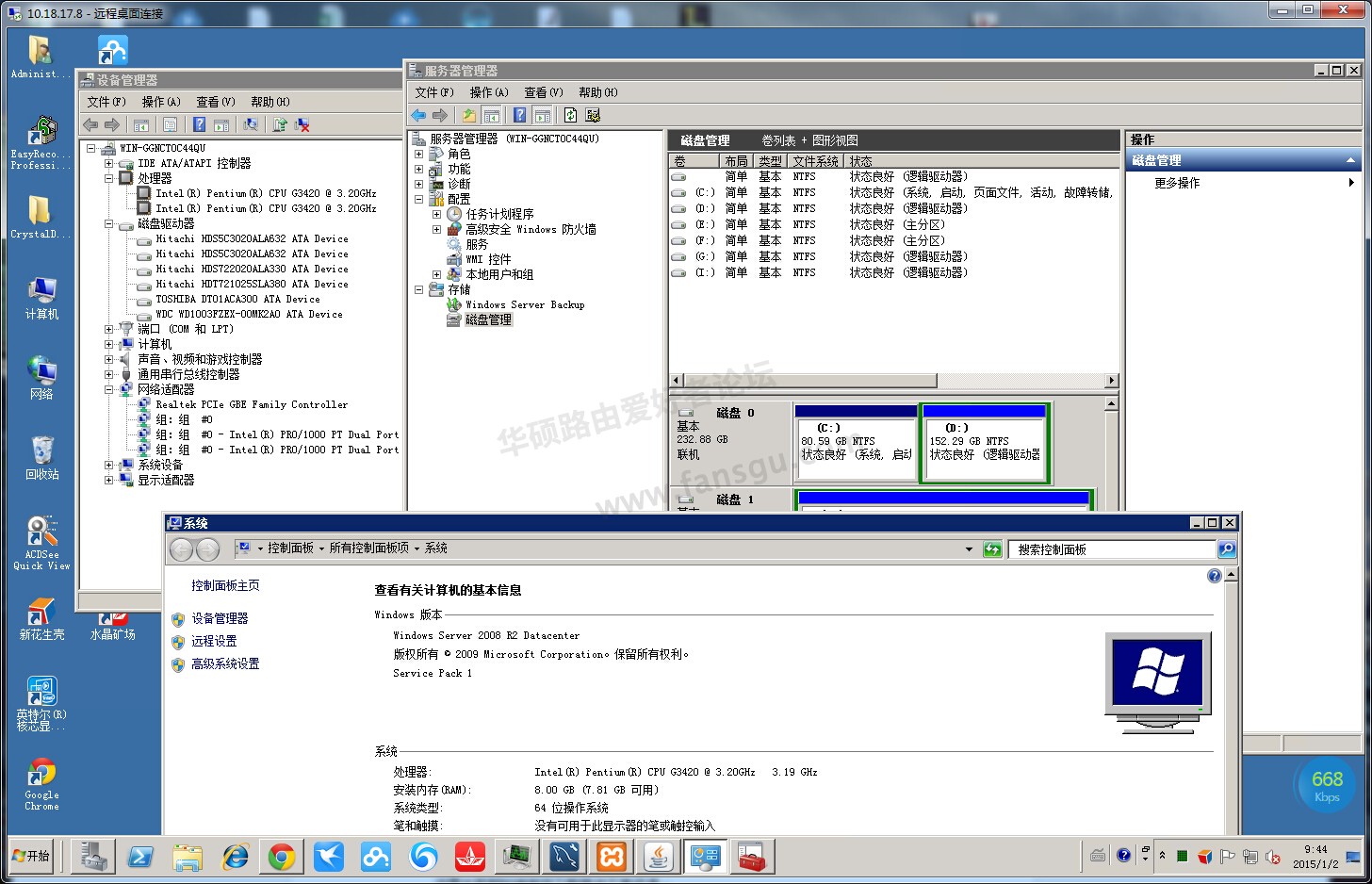Expand 端口 (COM 和 LPT) node
Image resolution: width=1372 pixels, height=884 pixels.
pos(109,330)
